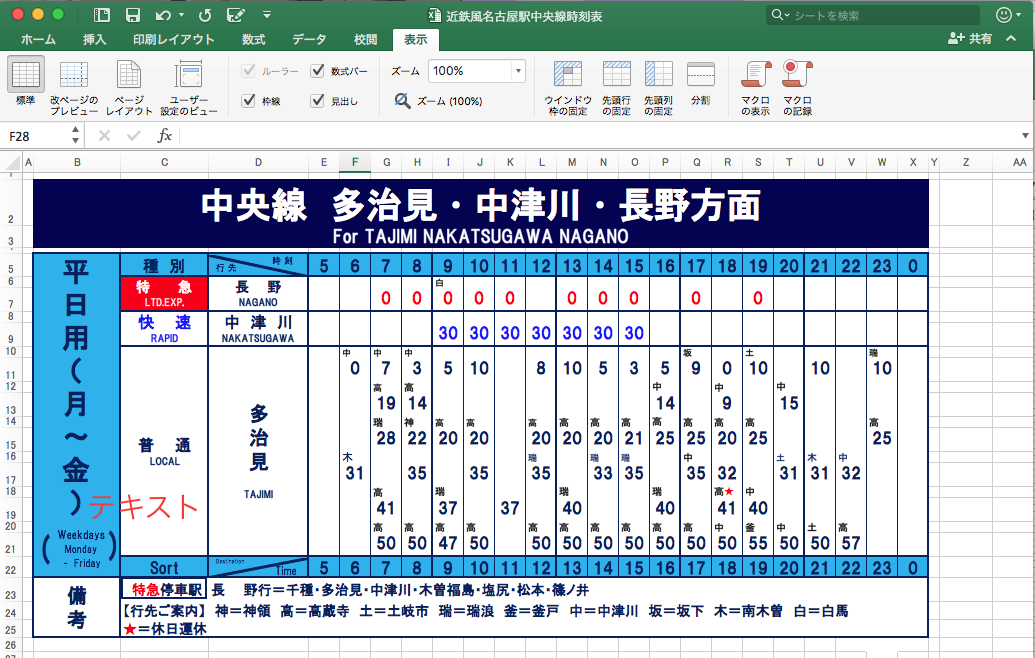The image size is (1035, 658).
Task: Click the 分割 split window icon
Action: [700, 75]
